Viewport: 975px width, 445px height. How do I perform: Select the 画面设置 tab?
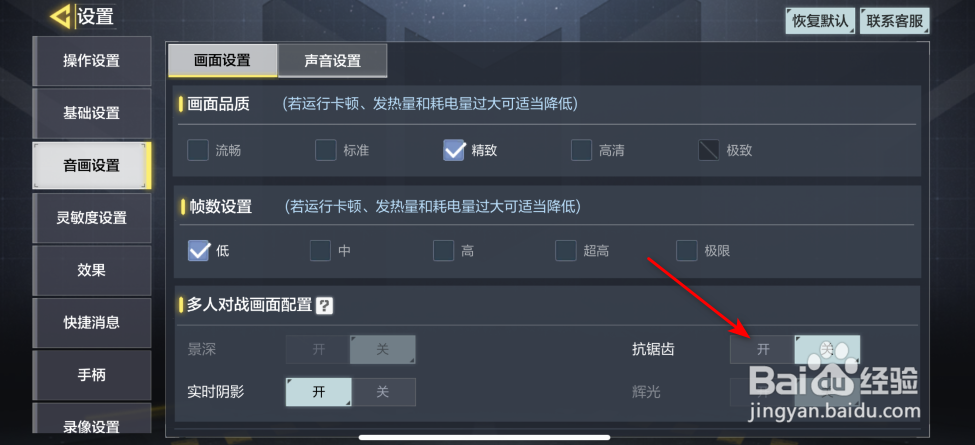(223, 60)
